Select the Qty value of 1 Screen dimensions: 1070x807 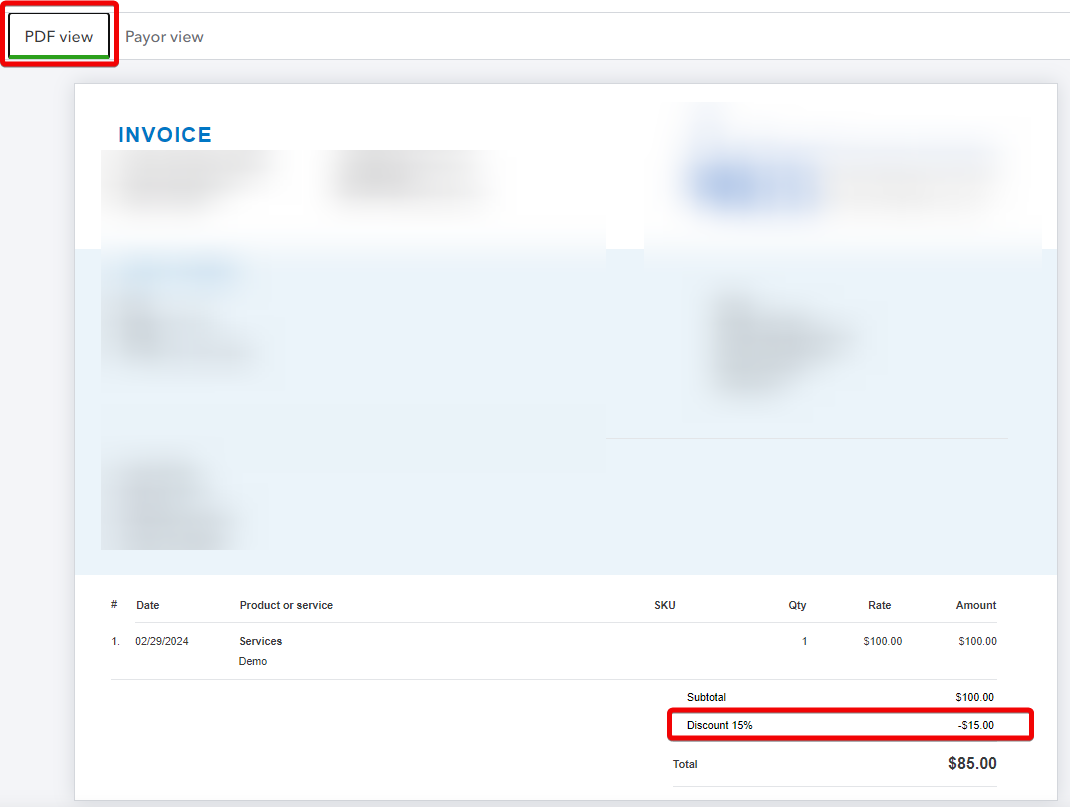click(804, 641)
